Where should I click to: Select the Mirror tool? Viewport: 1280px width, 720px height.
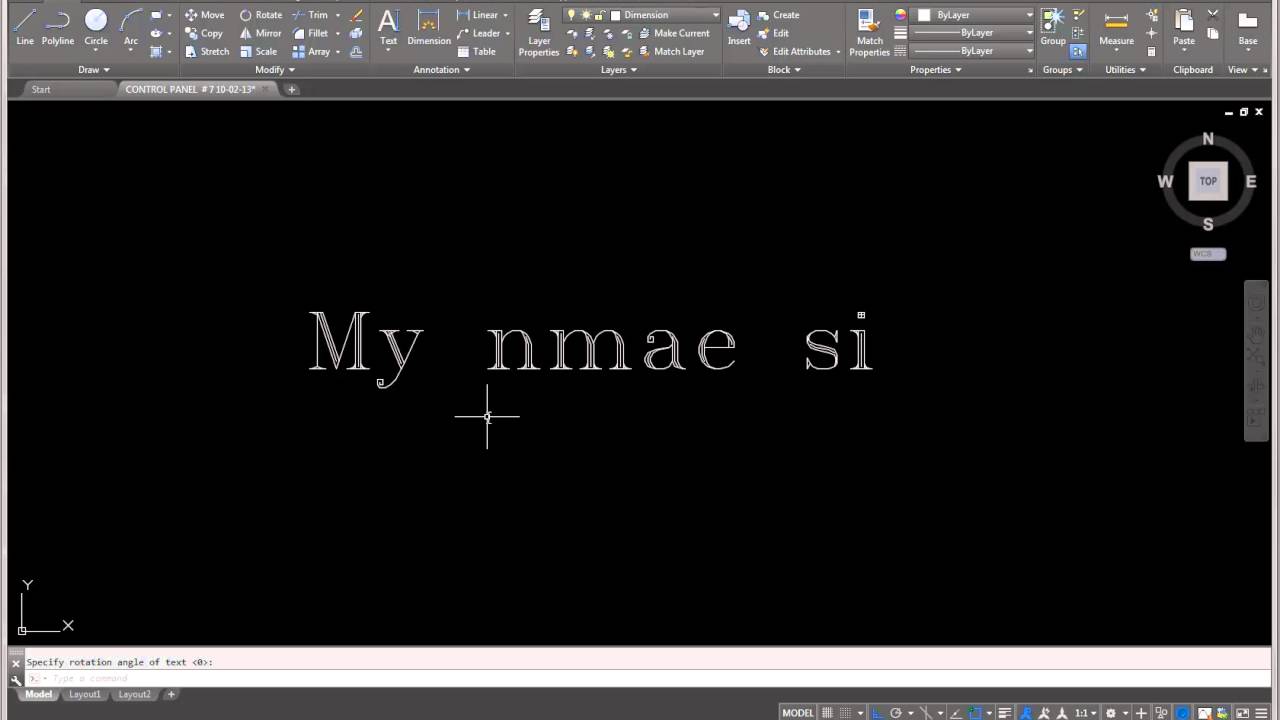pos(261,33)
